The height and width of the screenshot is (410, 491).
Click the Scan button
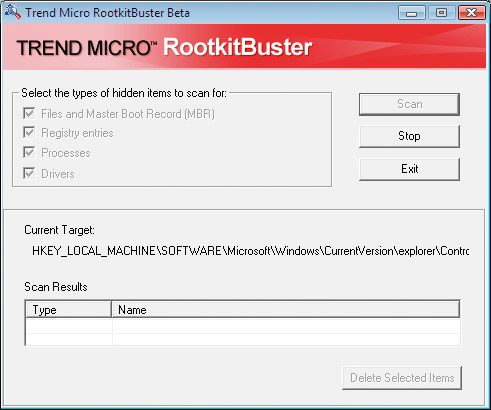tap(409, 104)
